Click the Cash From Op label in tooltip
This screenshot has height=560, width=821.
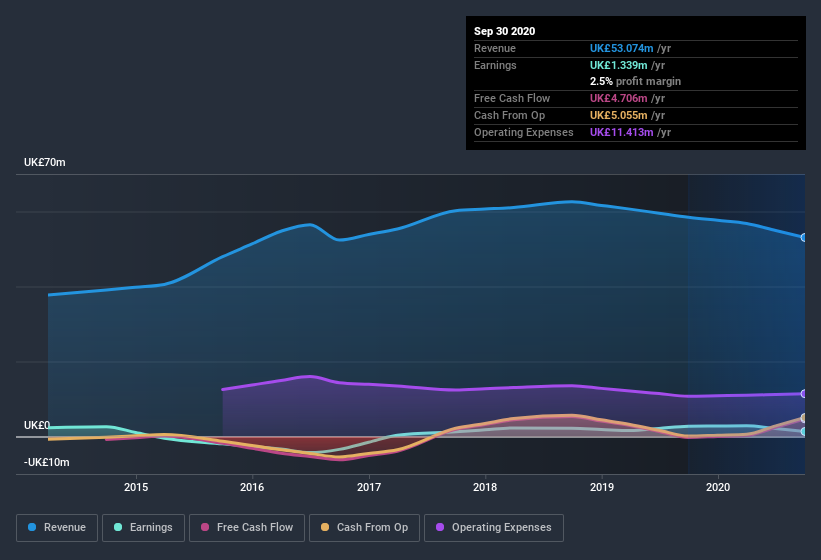[509, 115]
